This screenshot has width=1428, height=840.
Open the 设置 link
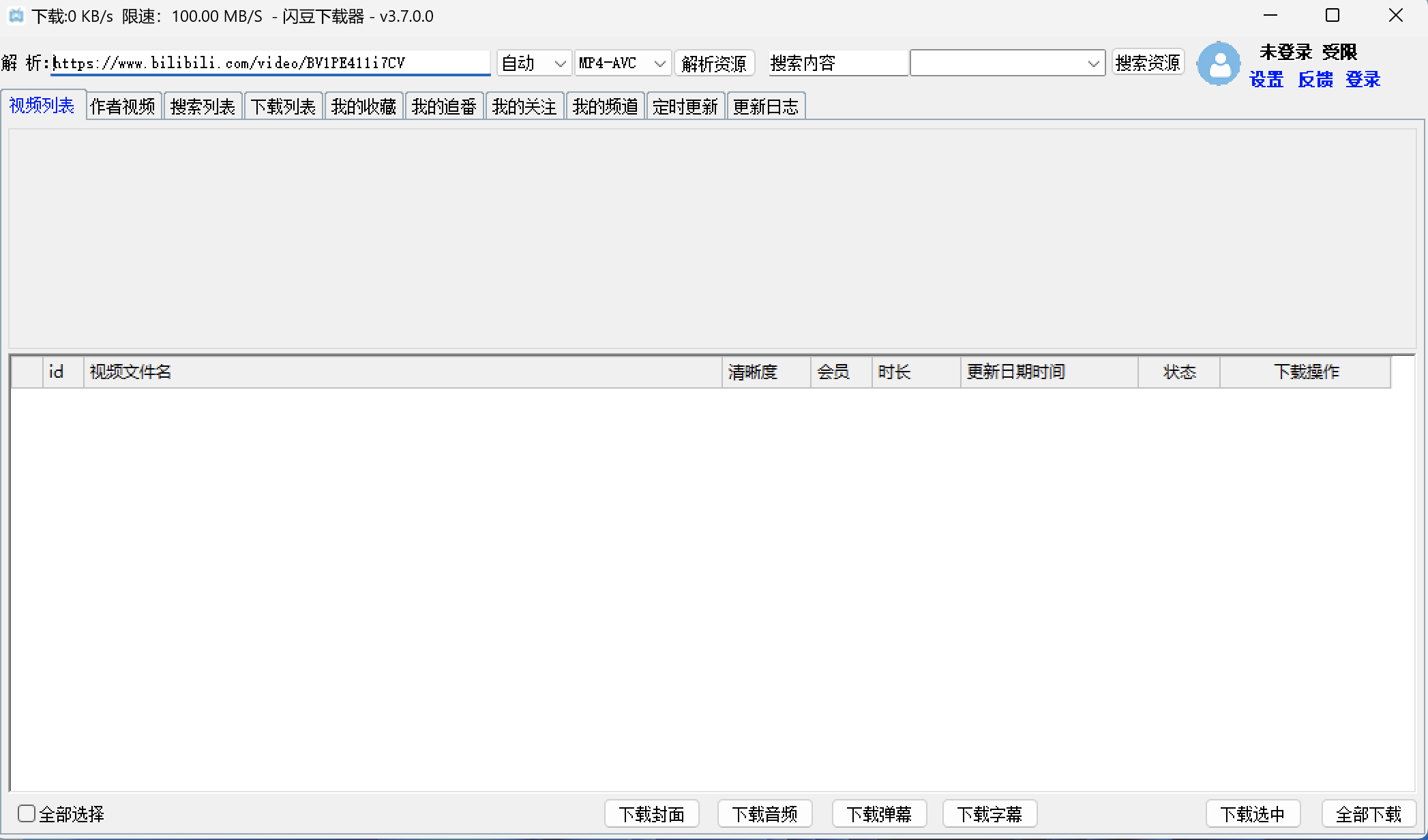pyautogui.click(x=1266, y=80)
